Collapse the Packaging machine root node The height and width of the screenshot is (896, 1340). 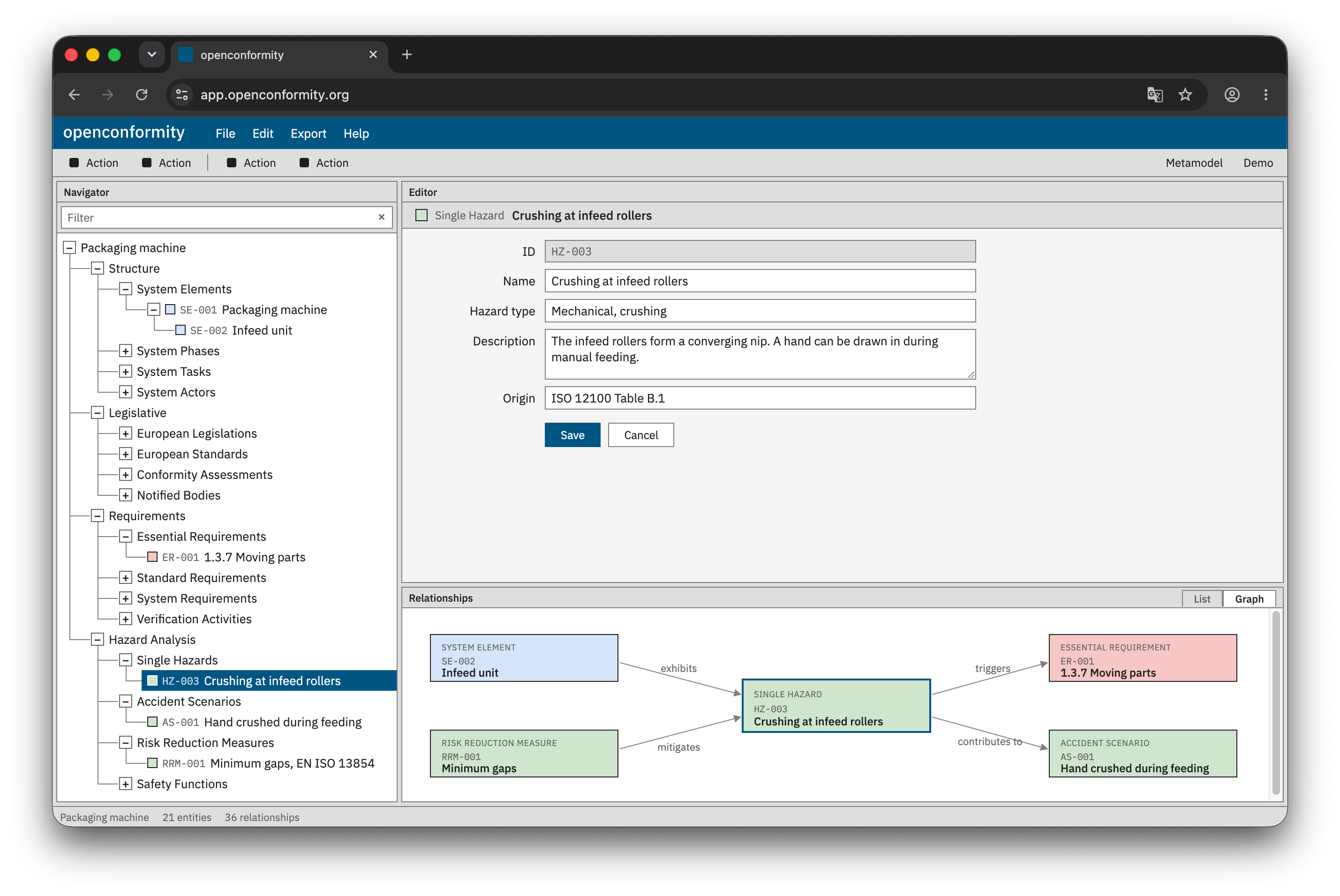pos(69,247)
